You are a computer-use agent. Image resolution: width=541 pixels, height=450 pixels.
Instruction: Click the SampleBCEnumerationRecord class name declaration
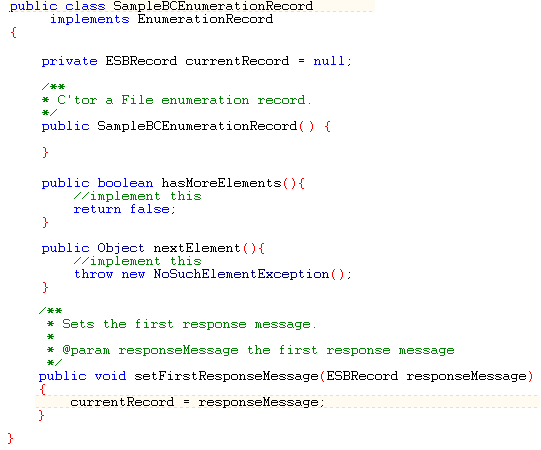coord(213,6)
